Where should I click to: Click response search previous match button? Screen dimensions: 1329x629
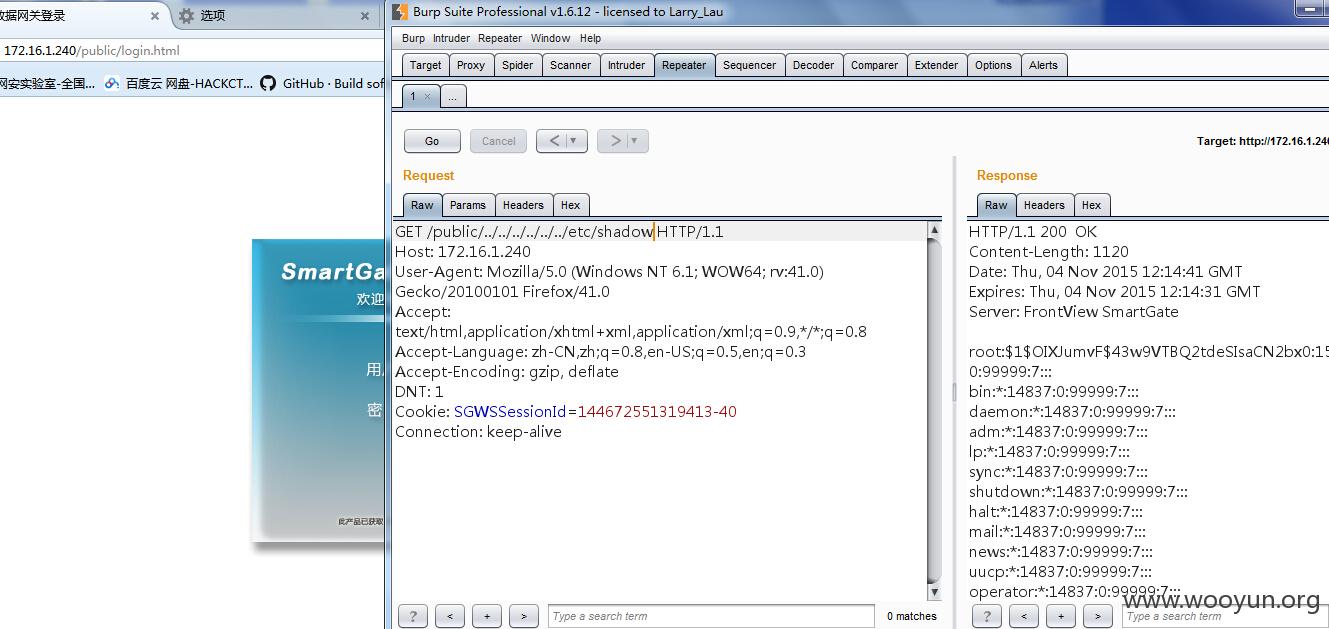click(x=1024, y=616)
